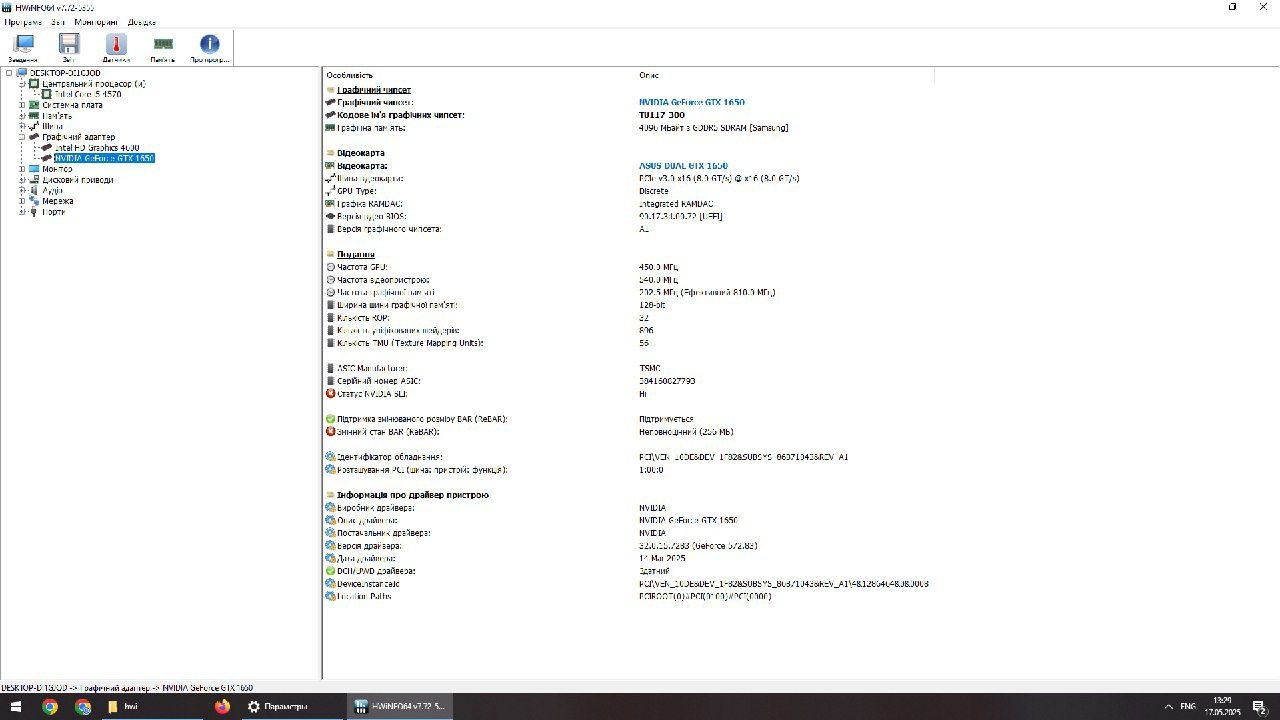The height and width of the screenshot is (720, 1280).
Task: Open the notification center icon
Action: (x=1259, y=706)
